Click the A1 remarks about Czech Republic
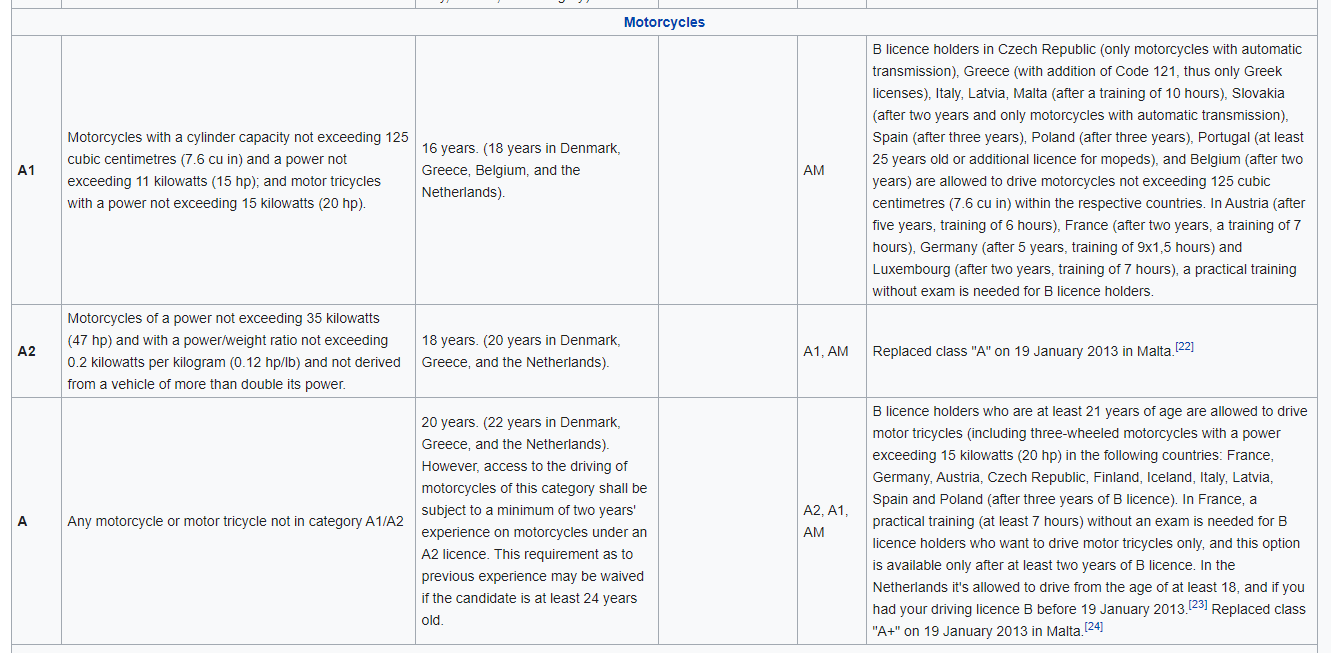The height and width of the screenshot is (653, 1332). (1088, 171)
